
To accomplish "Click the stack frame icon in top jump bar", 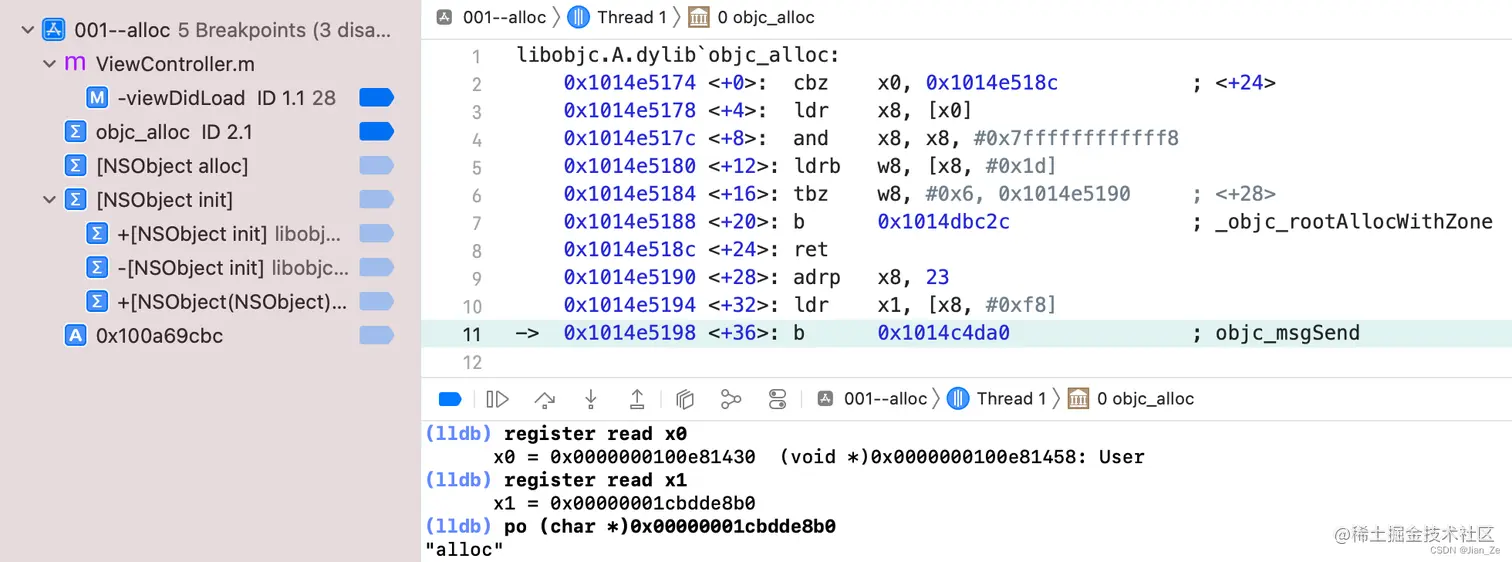I will tap(699, 17).
